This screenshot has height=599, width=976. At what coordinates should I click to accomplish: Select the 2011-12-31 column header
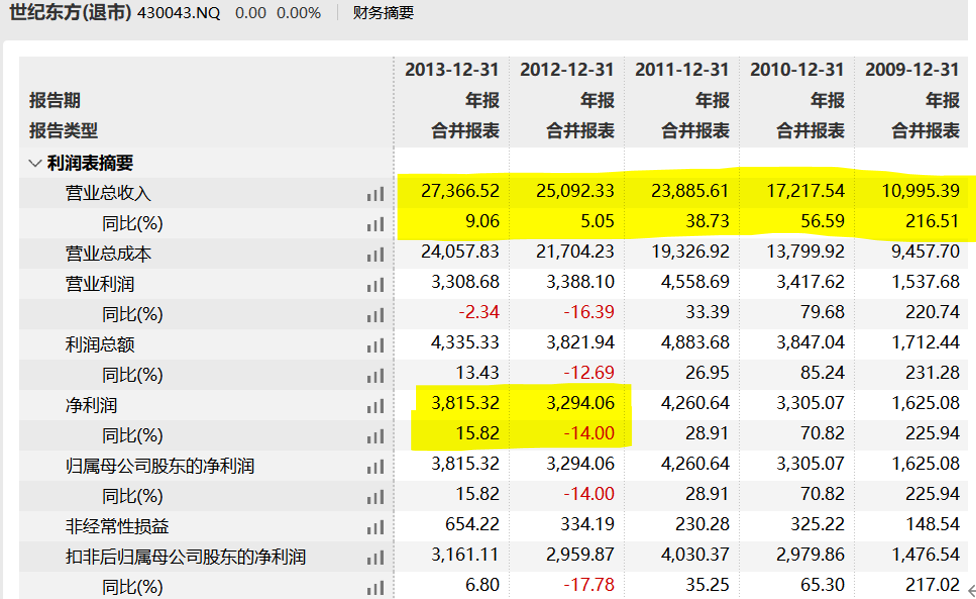[x=682, y=69]
